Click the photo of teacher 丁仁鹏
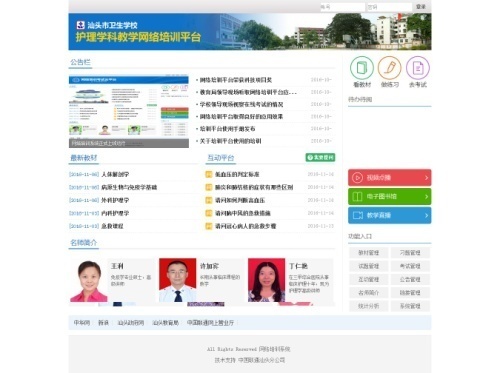The image size is (500, 373). (266, 280)
